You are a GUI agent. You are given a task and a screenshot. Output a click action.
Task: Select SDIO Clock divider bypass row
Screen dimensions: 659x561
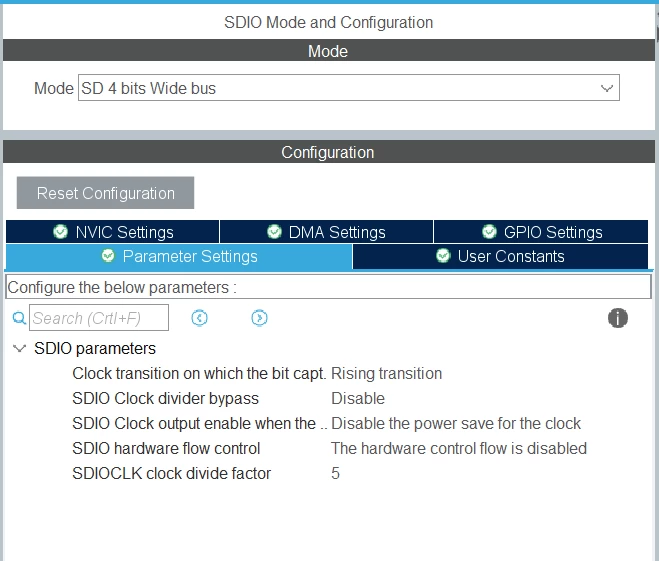pos(166,398)
